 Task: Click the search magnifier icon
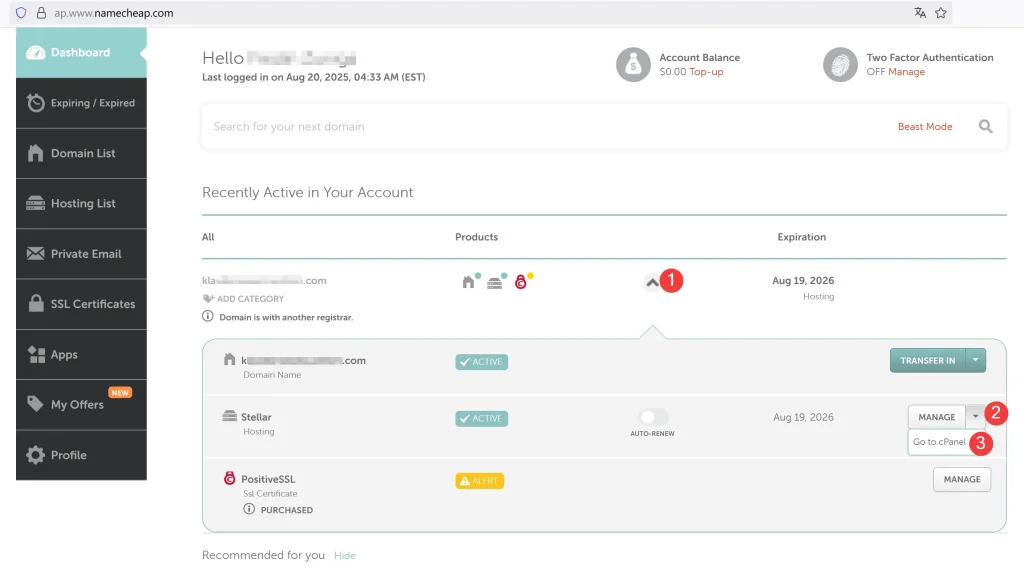(x=985, y=127)
